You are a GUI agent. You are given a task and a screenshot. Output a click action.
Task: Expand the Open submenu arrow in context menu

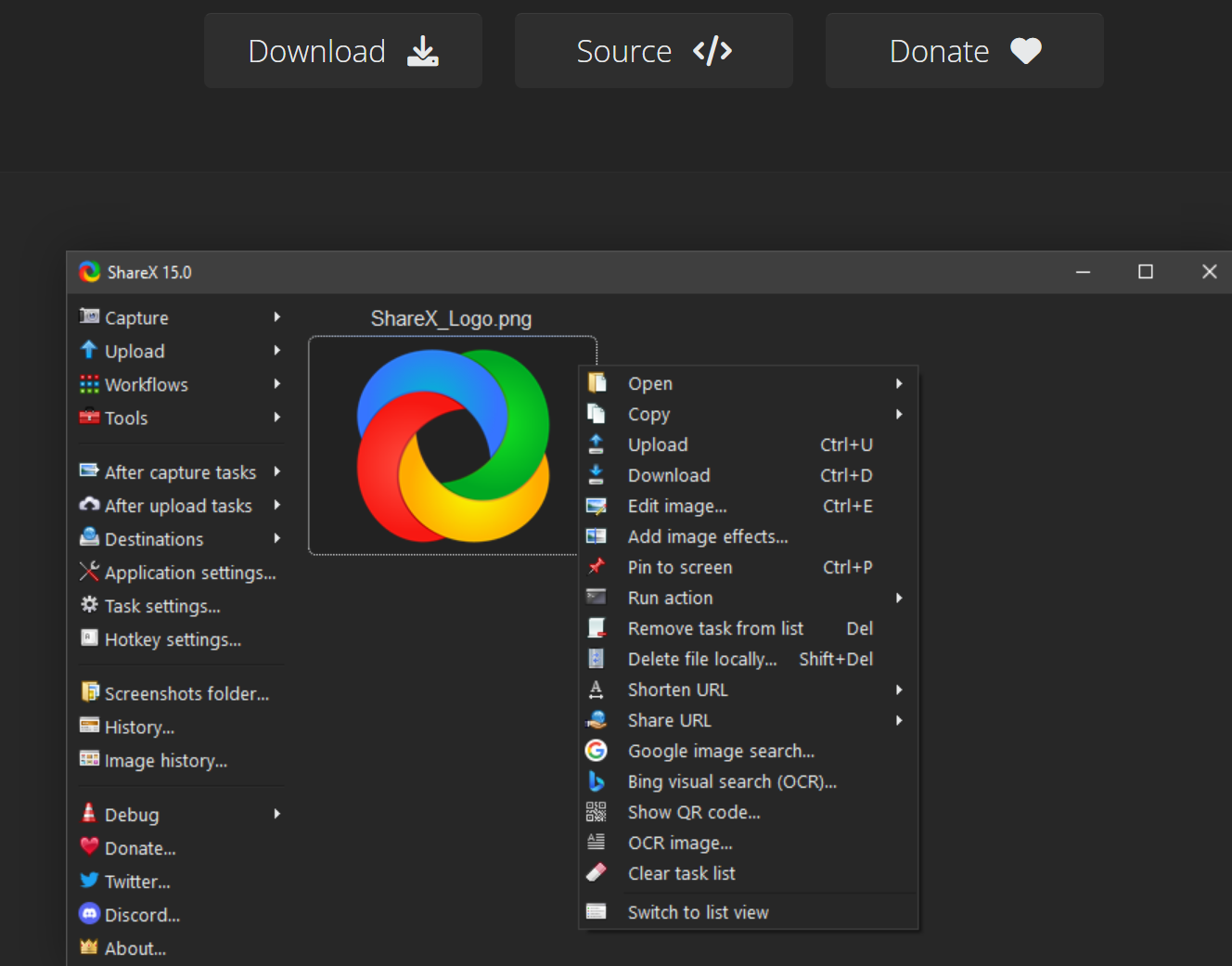[899, 383]
